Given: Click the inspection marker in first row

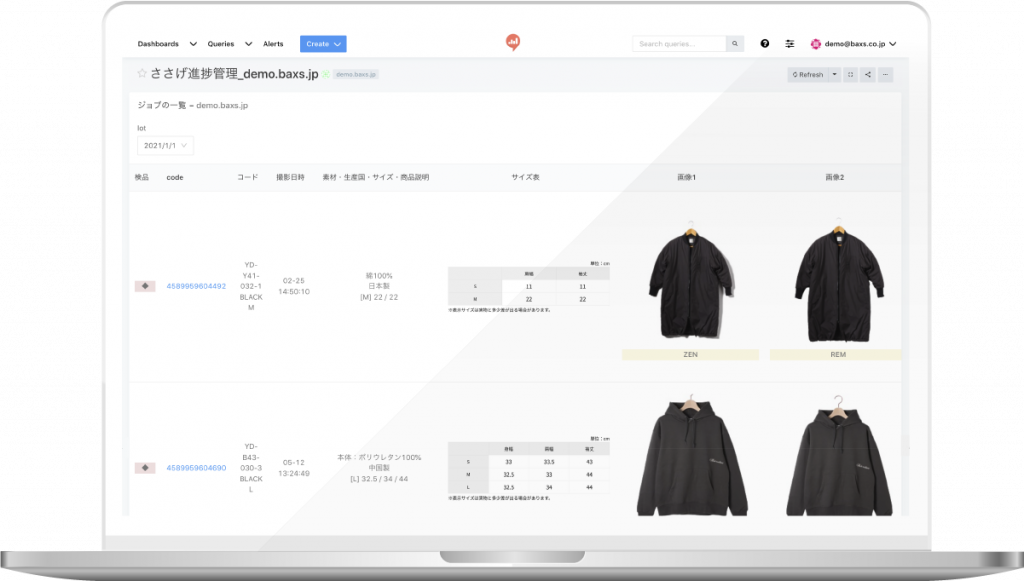Looking at the screenshot, I should [x=145, y=286].
